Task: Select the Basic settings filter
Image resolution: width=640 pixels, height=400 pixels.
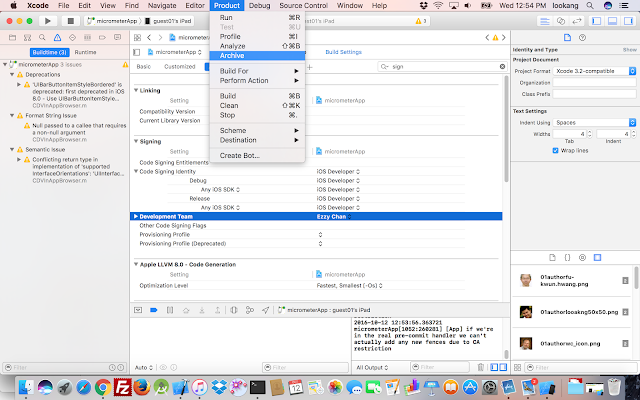Action: [x=144, y=67]
